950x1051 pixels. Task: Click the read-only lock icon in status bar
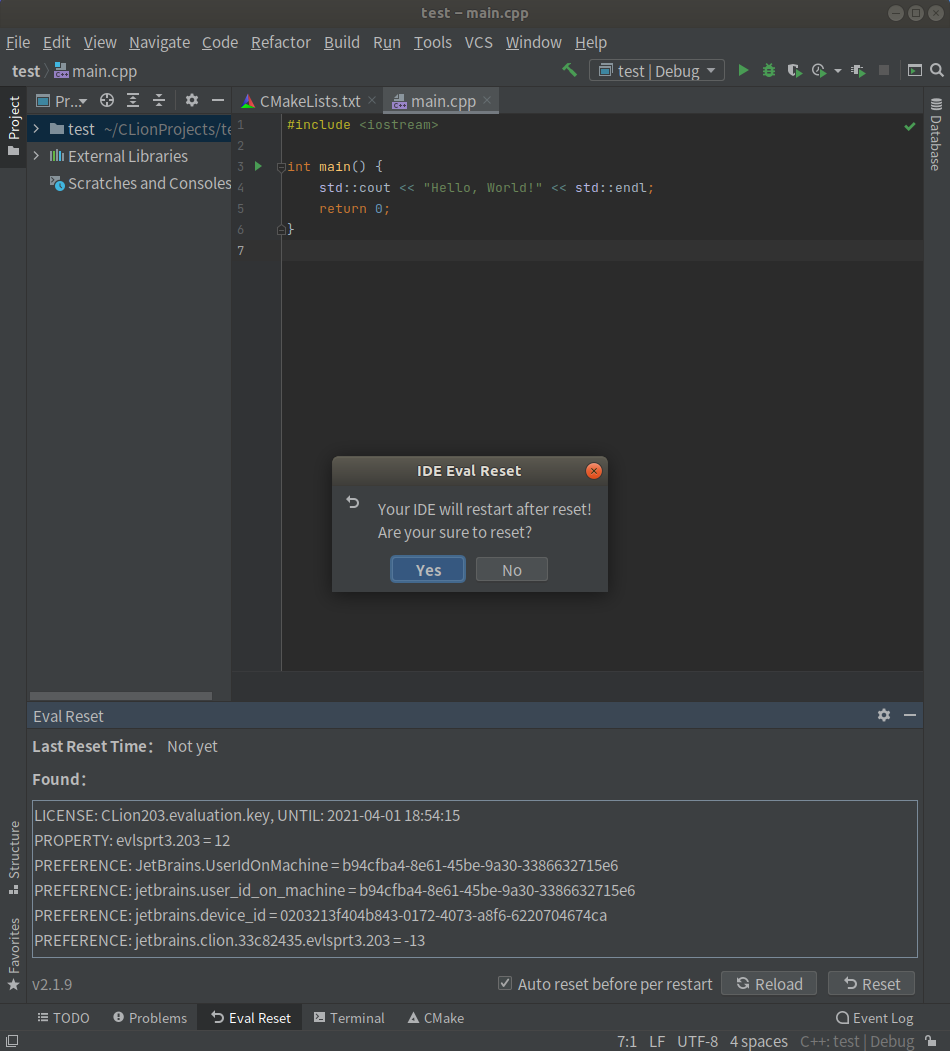931,1041
